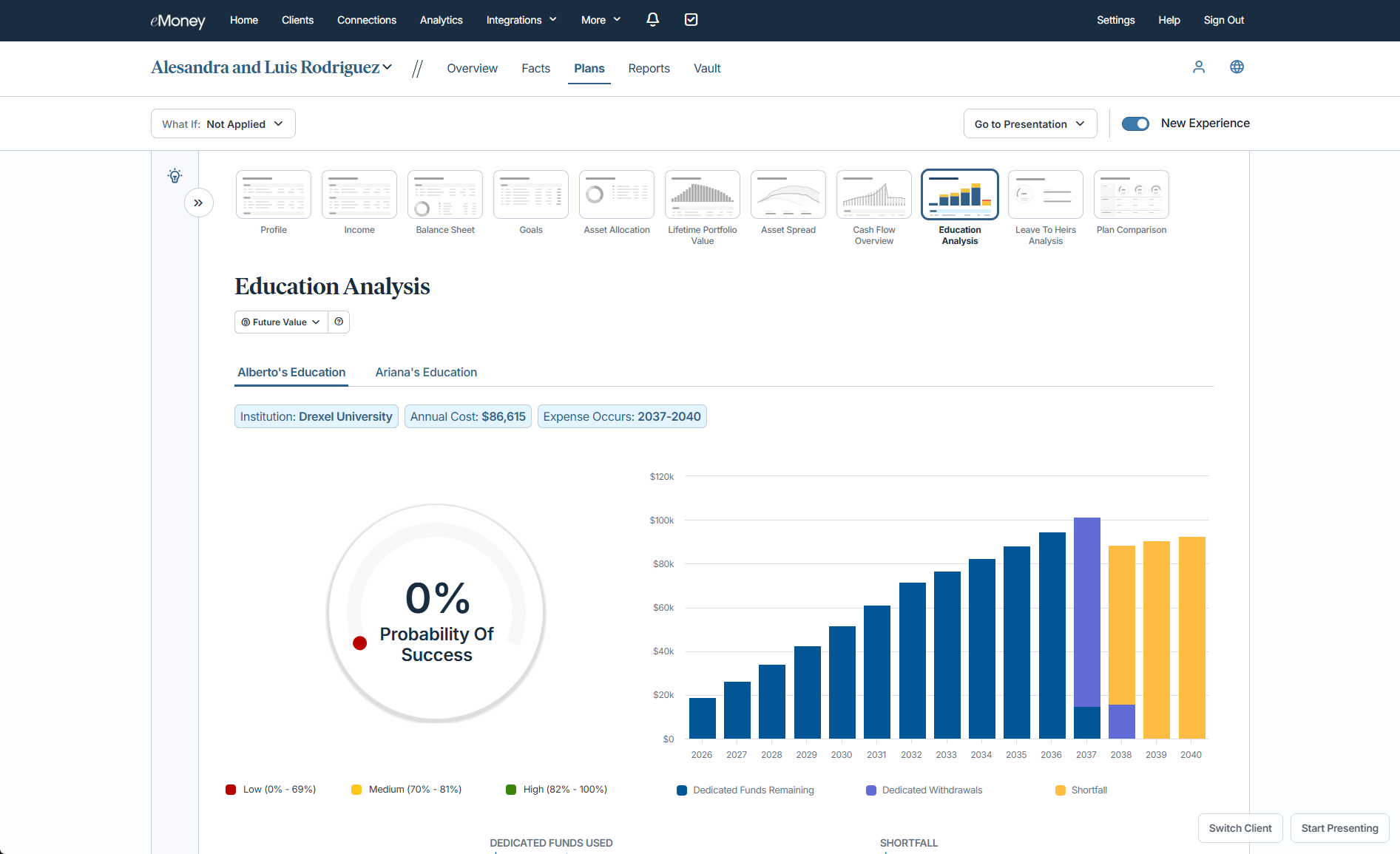The width and height of the screenshot is (1400, 854).
Task: Click the Start Presenting button
Action: pyautogui.click(x=1339, y=828)
